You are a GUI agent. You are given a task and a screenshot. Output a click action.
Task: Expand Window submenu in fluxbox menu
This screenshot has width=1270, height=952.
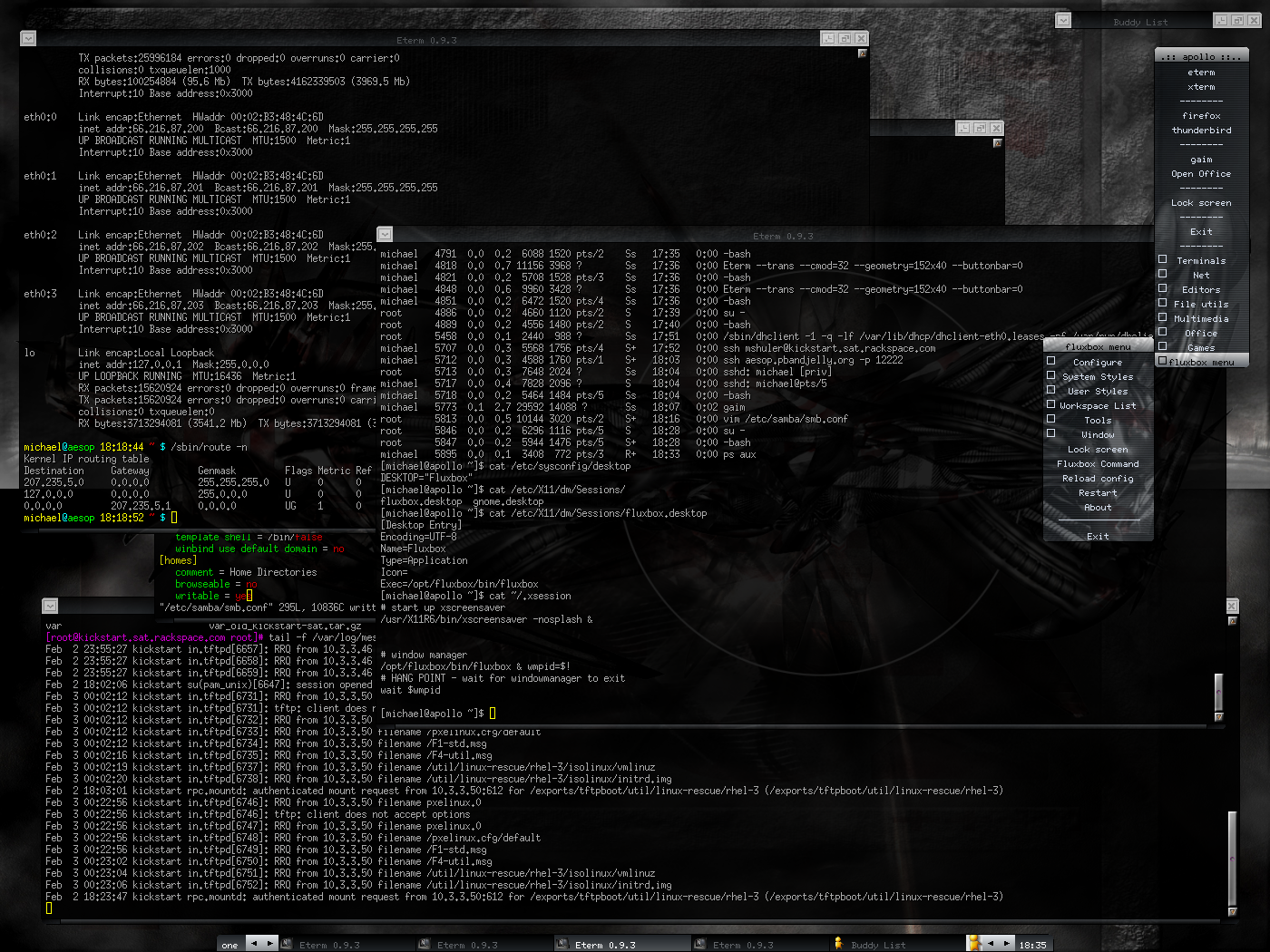tap(1098, 434)
